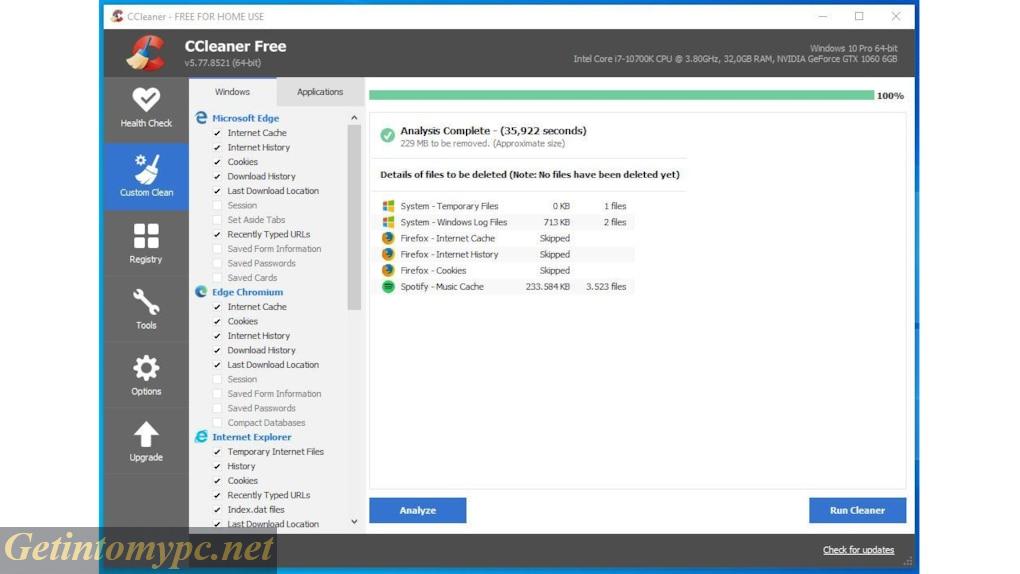Click Firefox icon for Cookies row
The height and width of the screenshot is (574, 1020).
388,270
